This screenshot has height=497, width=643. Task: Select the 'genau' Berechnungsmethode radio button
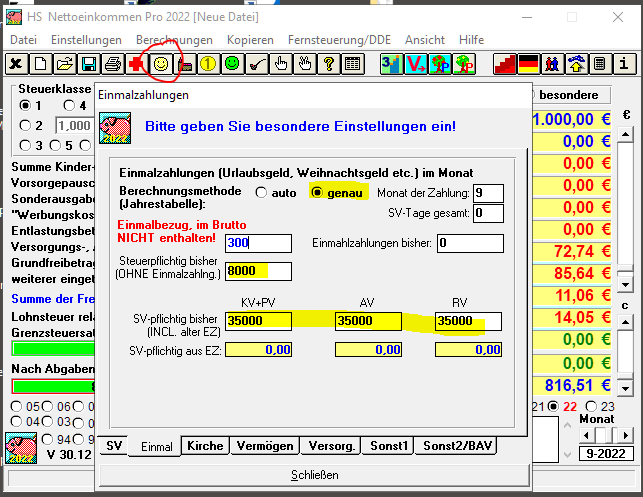(319, 192)
